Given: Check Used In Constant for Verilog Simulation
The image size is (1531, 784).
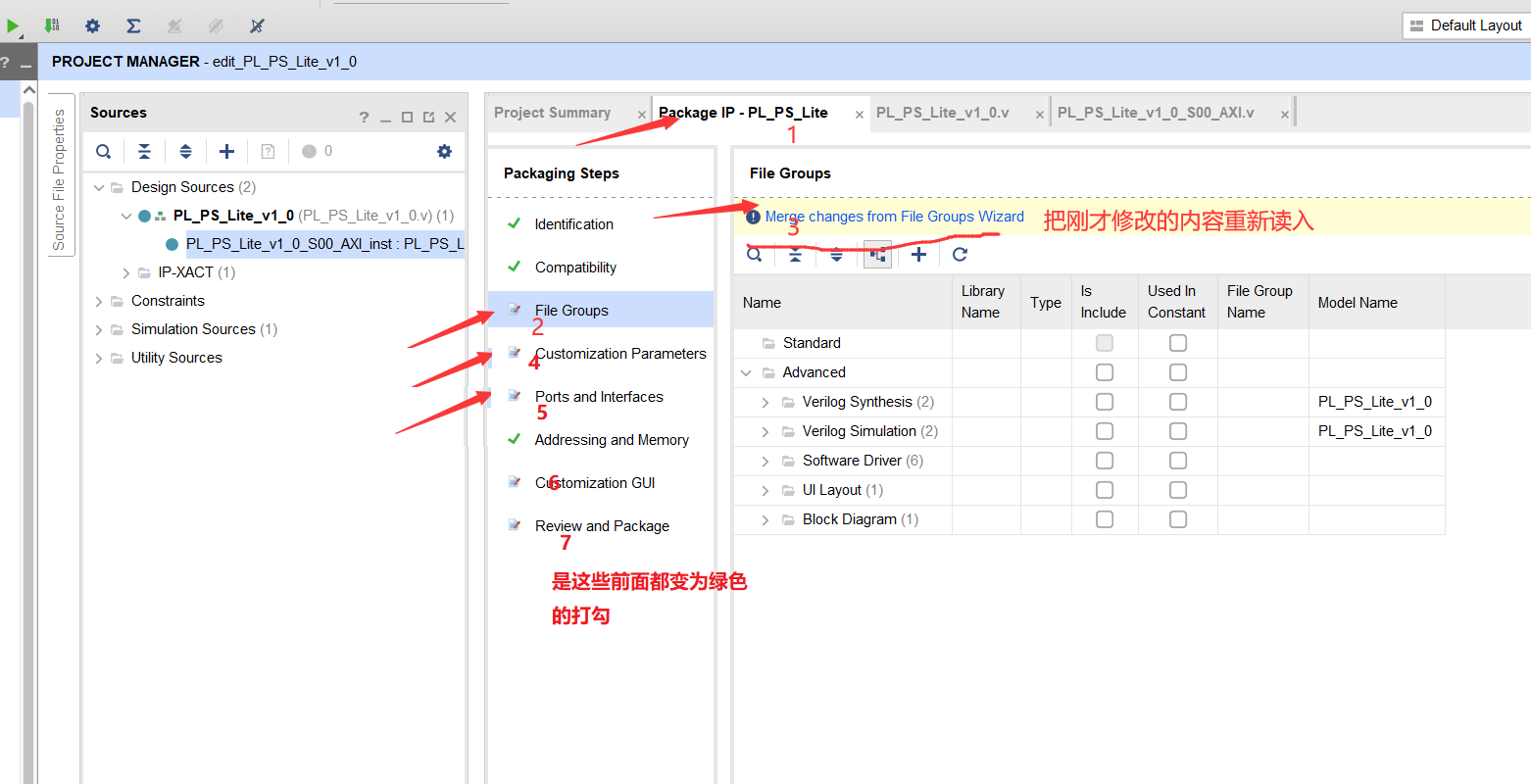Looking at the screenshot, I should 1178,431.
